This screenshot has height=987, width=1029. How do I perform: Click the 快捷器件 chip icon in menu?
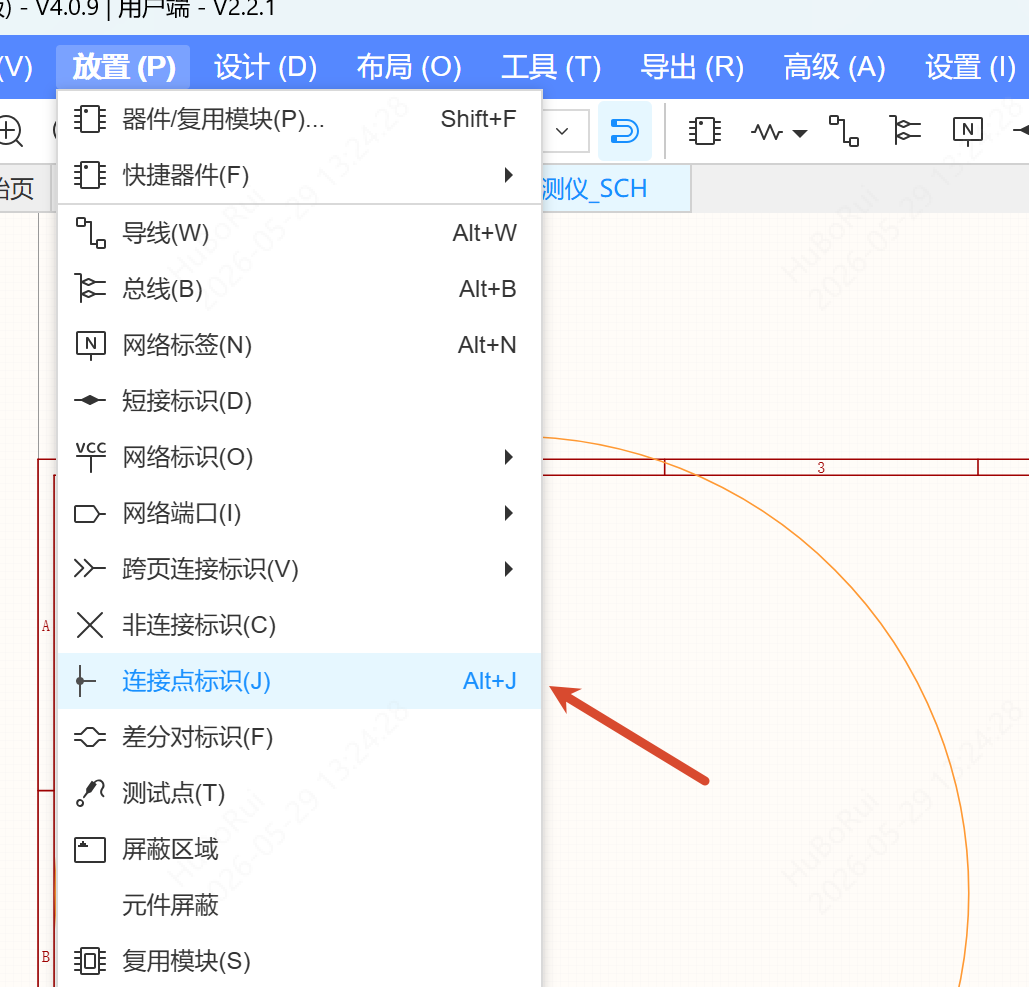tap(90, 175)
